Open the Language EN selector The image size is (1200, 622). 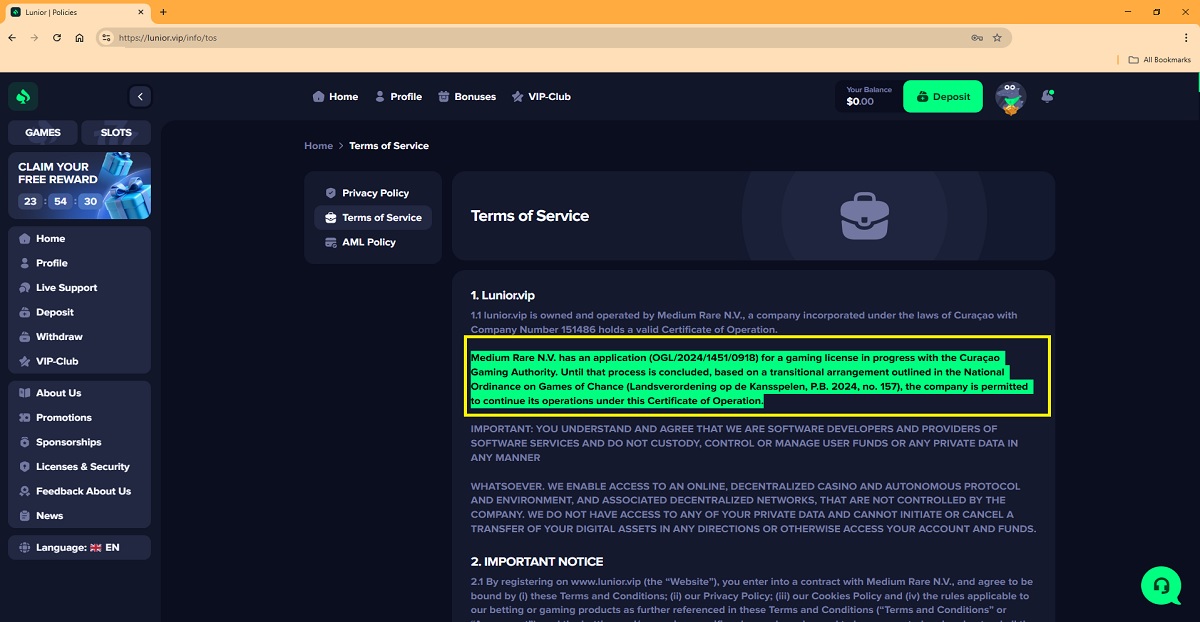[x=79, y=548]
